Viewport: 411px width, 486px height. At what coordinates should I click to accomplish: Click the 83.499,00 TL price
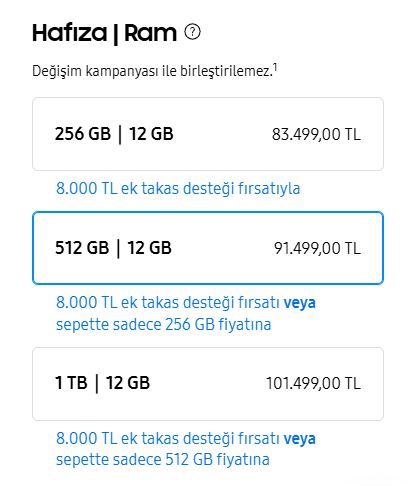tap(316, 135)
